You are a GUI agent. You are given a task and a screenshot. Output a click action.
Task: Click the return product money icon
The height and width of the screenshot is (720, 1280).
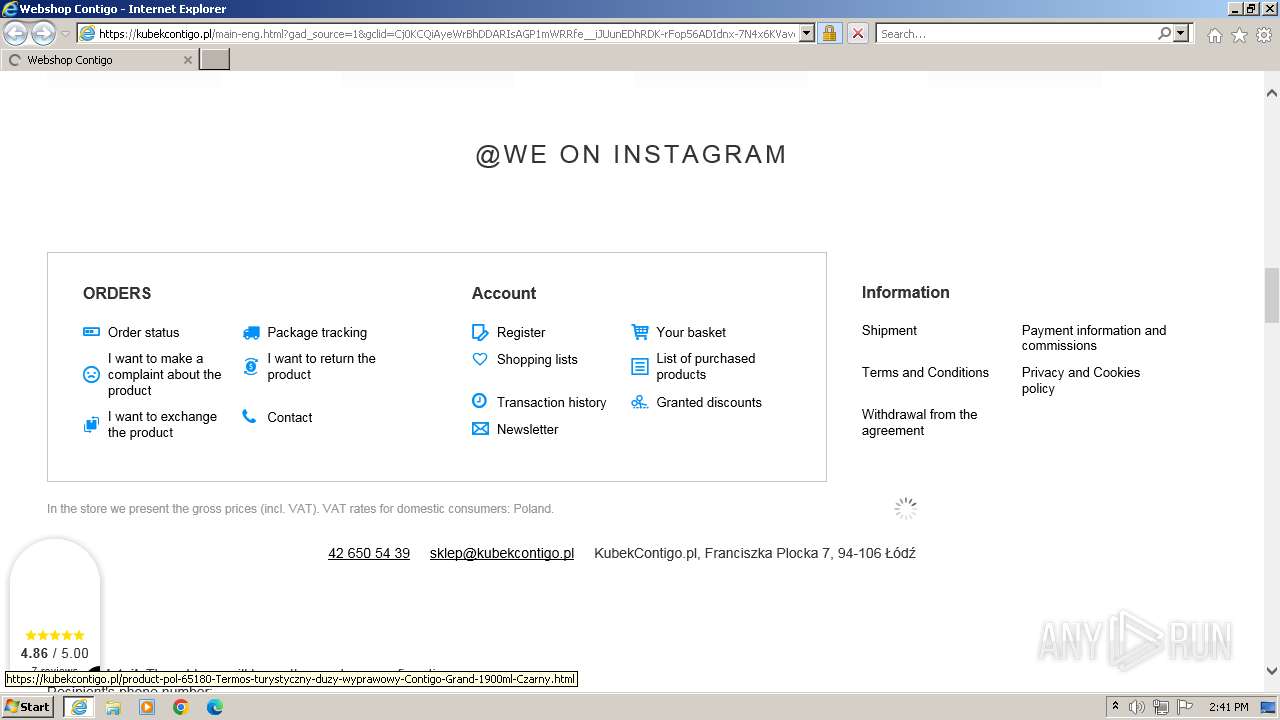tap(250, 367)
